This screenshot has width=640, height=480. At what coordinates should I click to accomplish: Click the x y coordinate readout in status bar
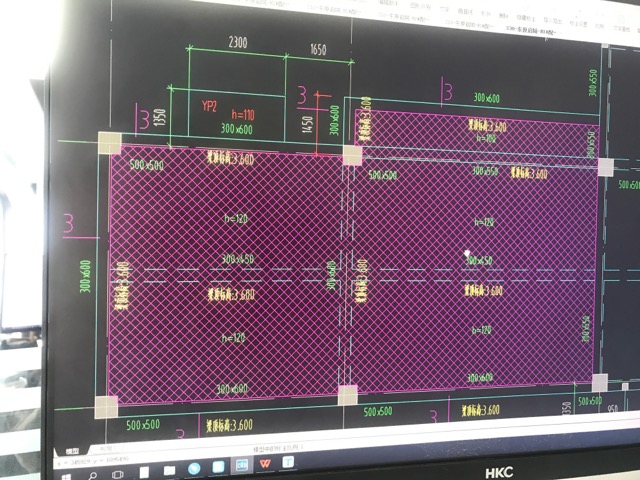(x=93, y=461)
